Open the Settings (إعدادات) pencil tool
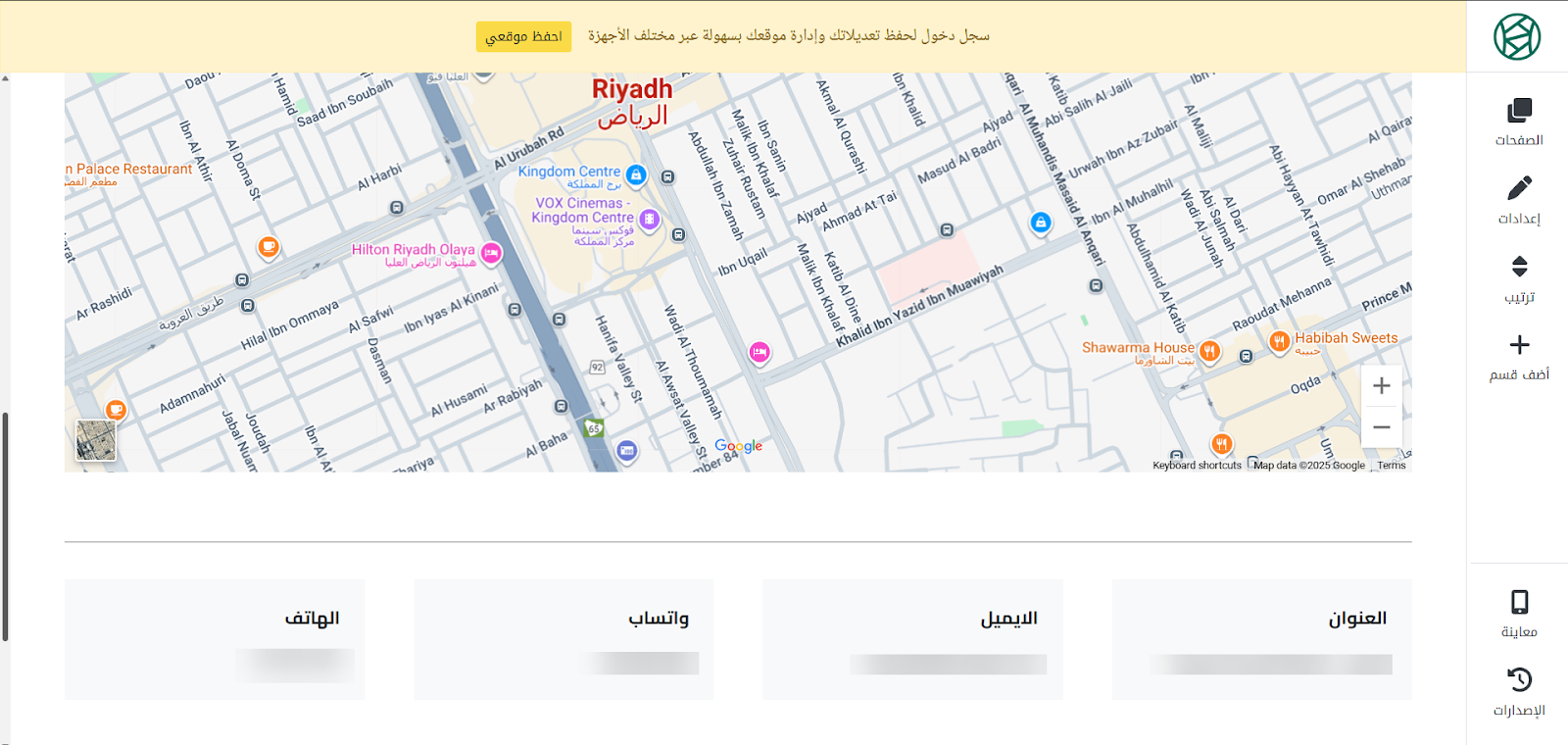 tap(1519, 199)
